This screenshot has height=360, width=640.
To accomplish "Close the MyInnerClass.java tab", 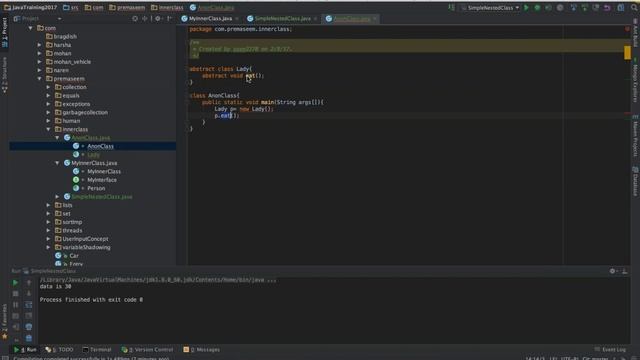I will point(237,19).
